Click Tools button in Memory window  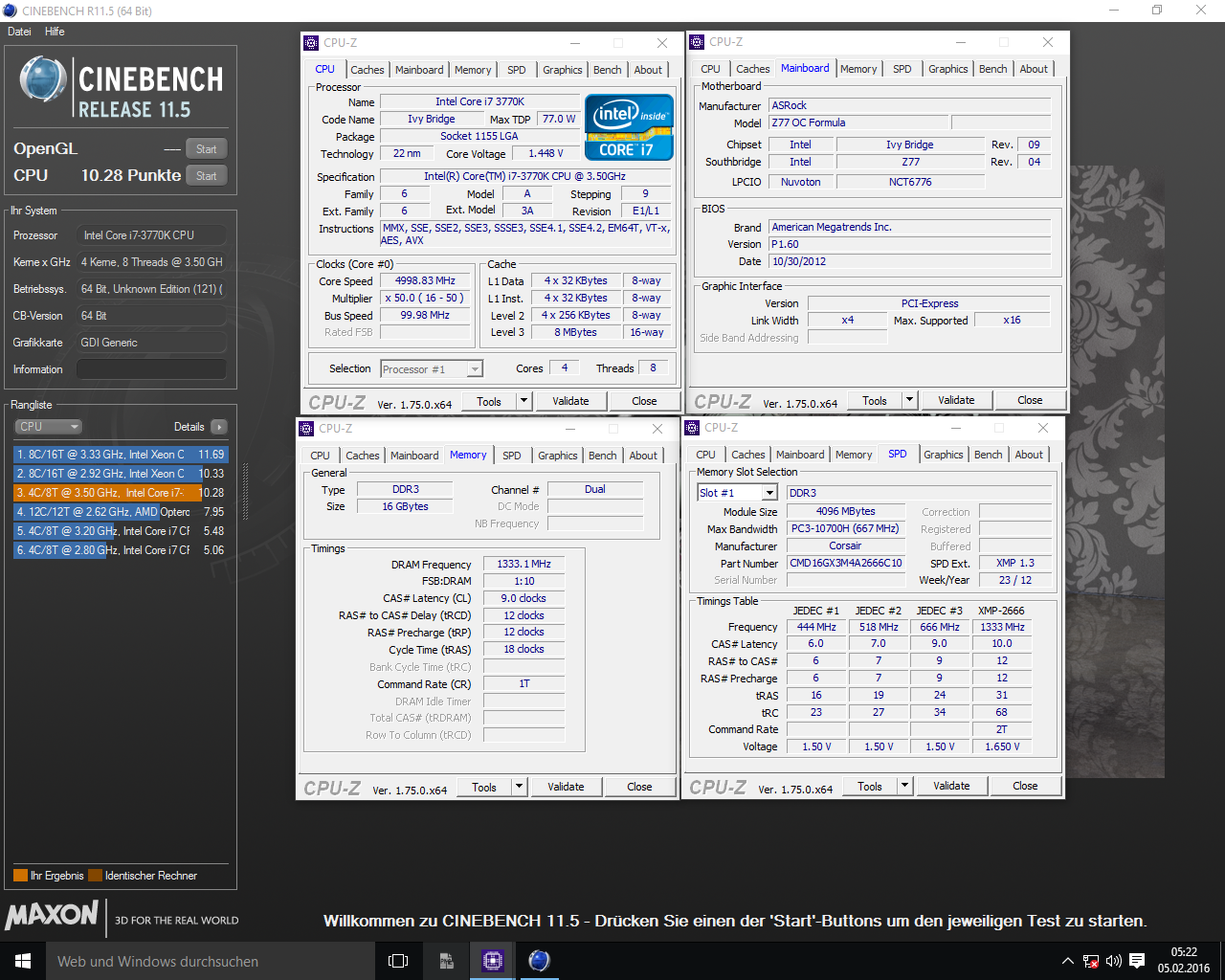tap(484, 787)
